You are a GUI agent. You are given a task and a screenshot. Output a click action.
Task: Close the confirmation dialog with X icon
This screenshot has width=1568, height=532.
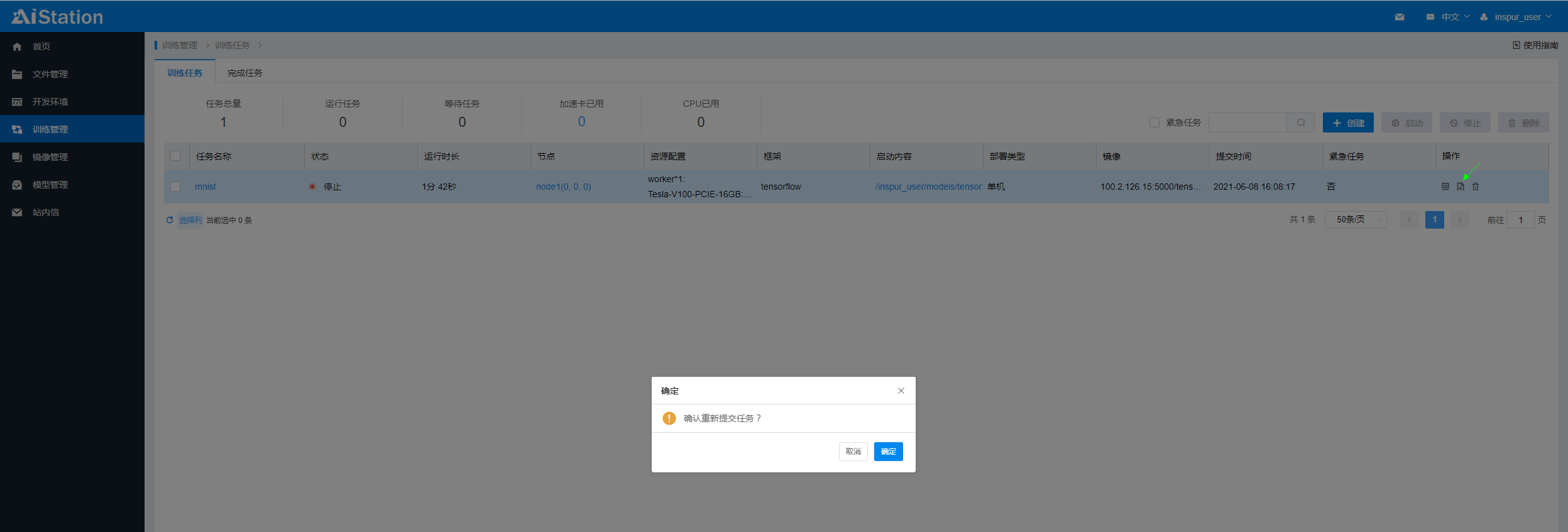[901, 391]
